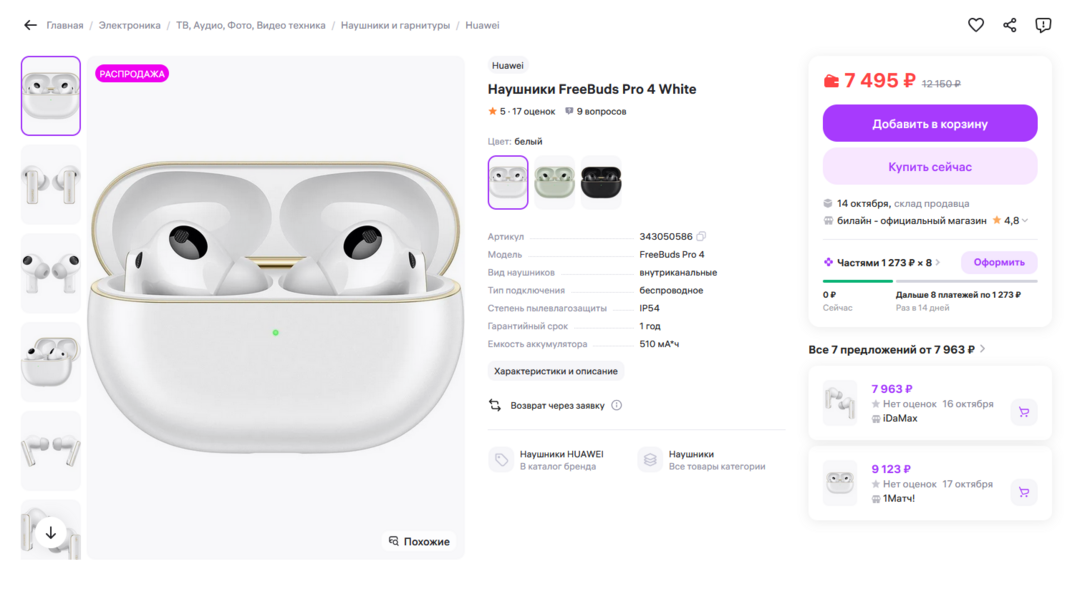Report an issue via exclamation bubble icon
Viewport: 1090px width, 589px height.
[1043, 25]
